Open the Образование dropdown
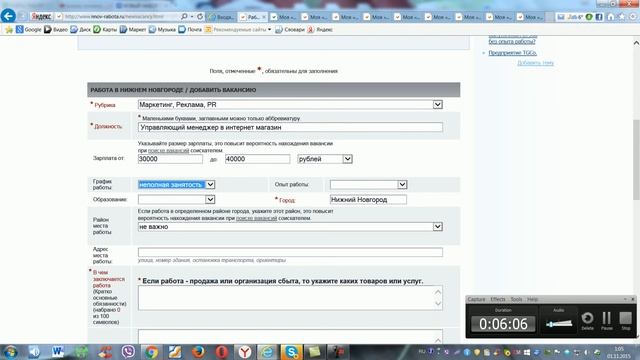The height and width of the screenshot is (360, 640). 176,200
